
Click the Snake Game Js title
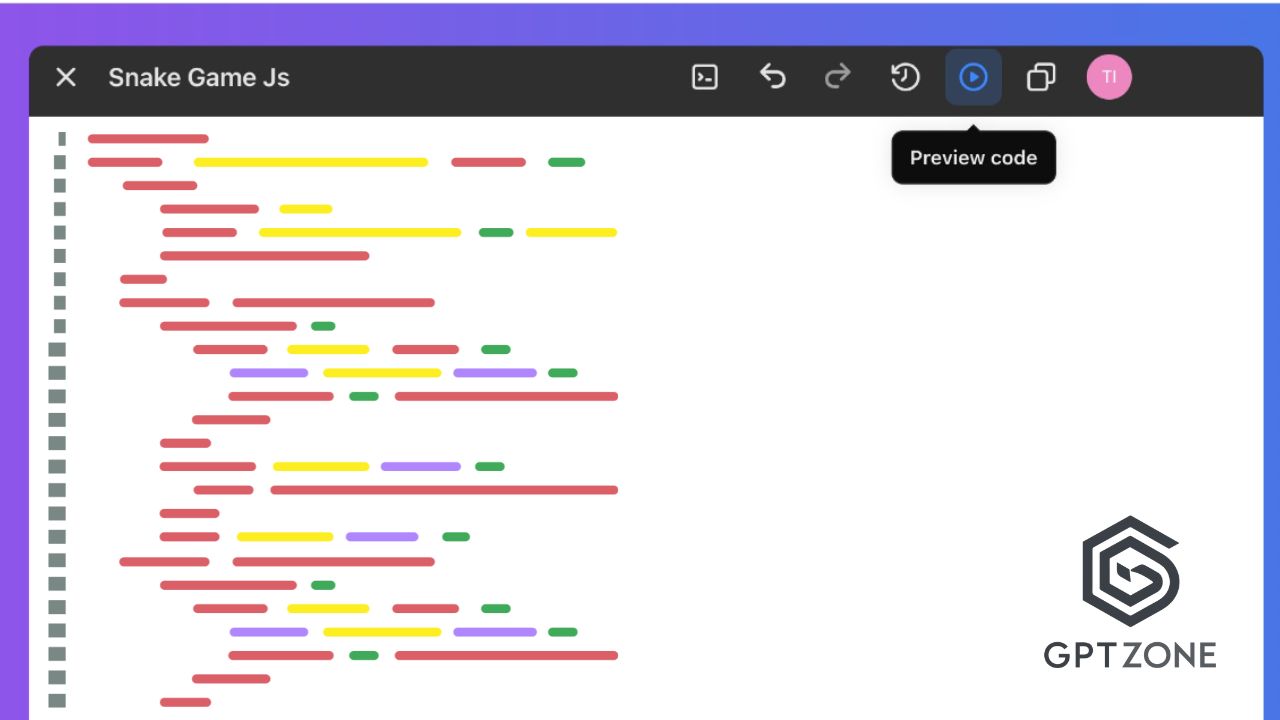[x=199, y=78]
